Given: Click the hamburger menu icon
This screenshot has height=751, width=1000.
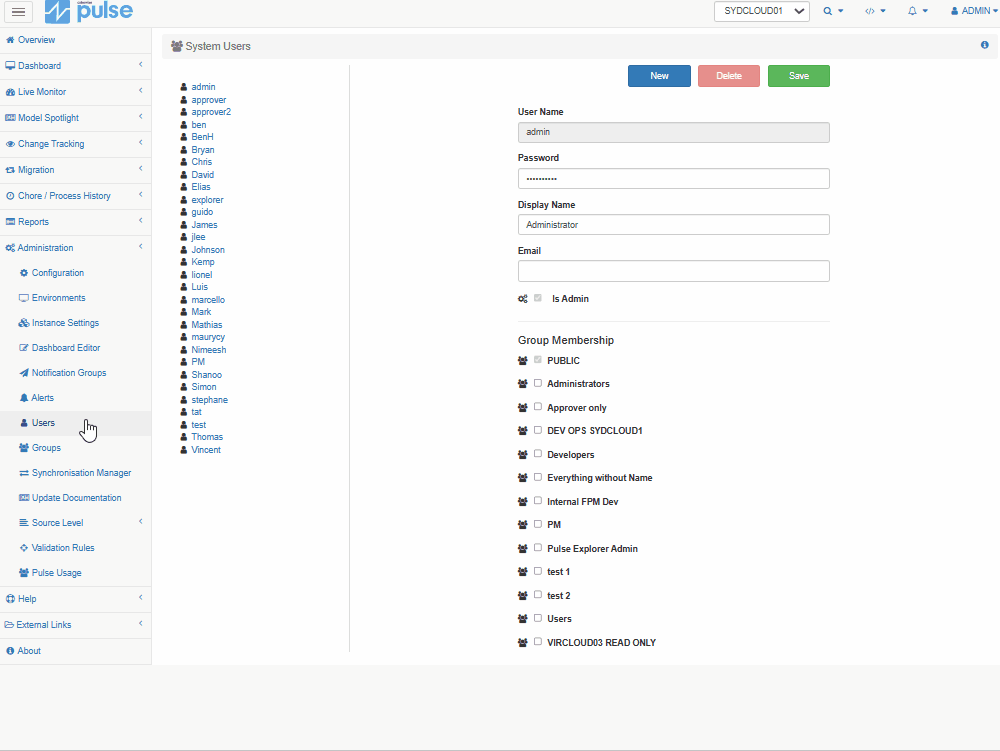Looking at the screenshot, I should [18, 11].
